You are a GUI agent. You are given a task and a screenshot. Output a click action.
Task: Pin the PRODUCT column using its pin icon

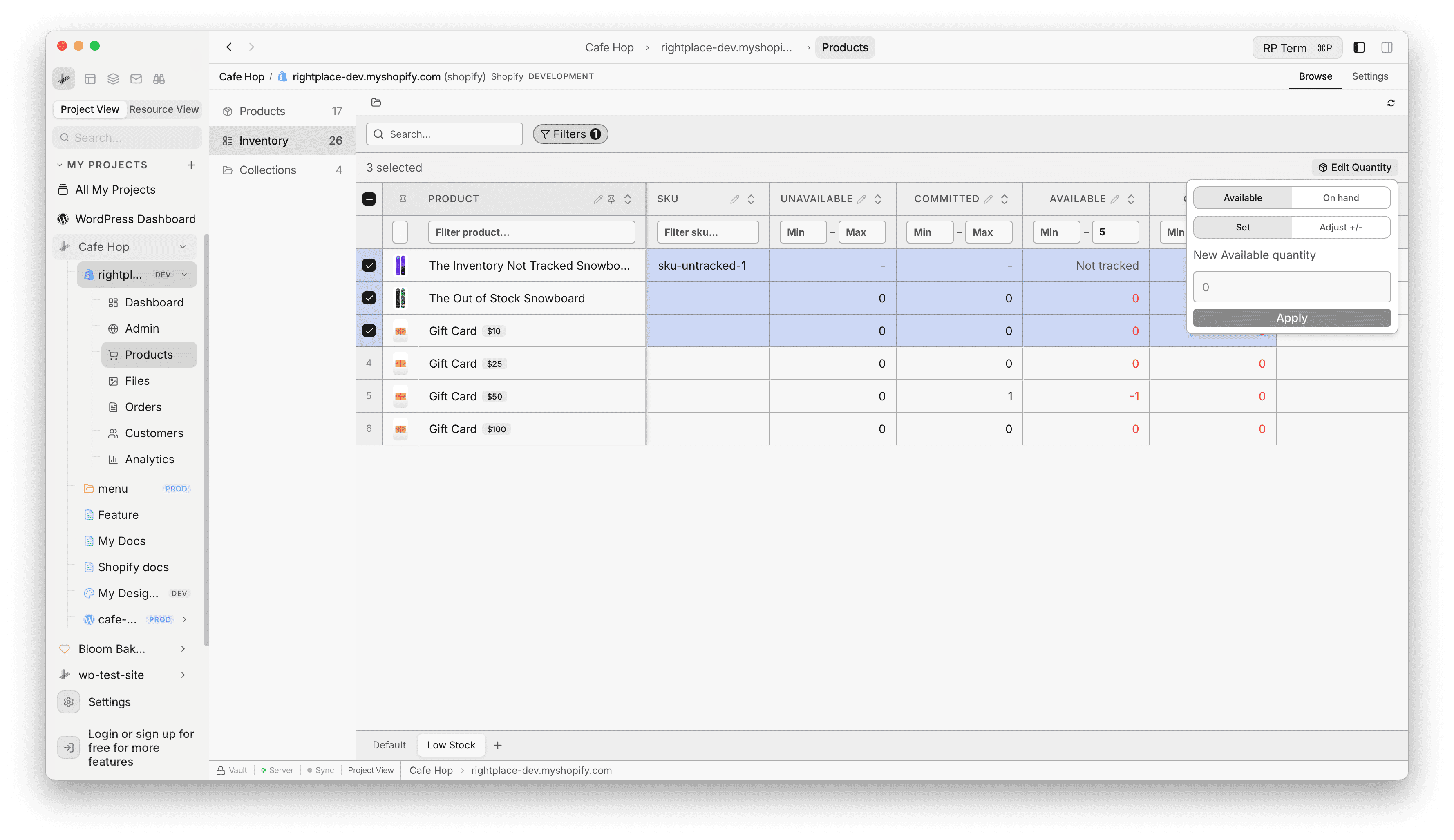coord(612,199)
